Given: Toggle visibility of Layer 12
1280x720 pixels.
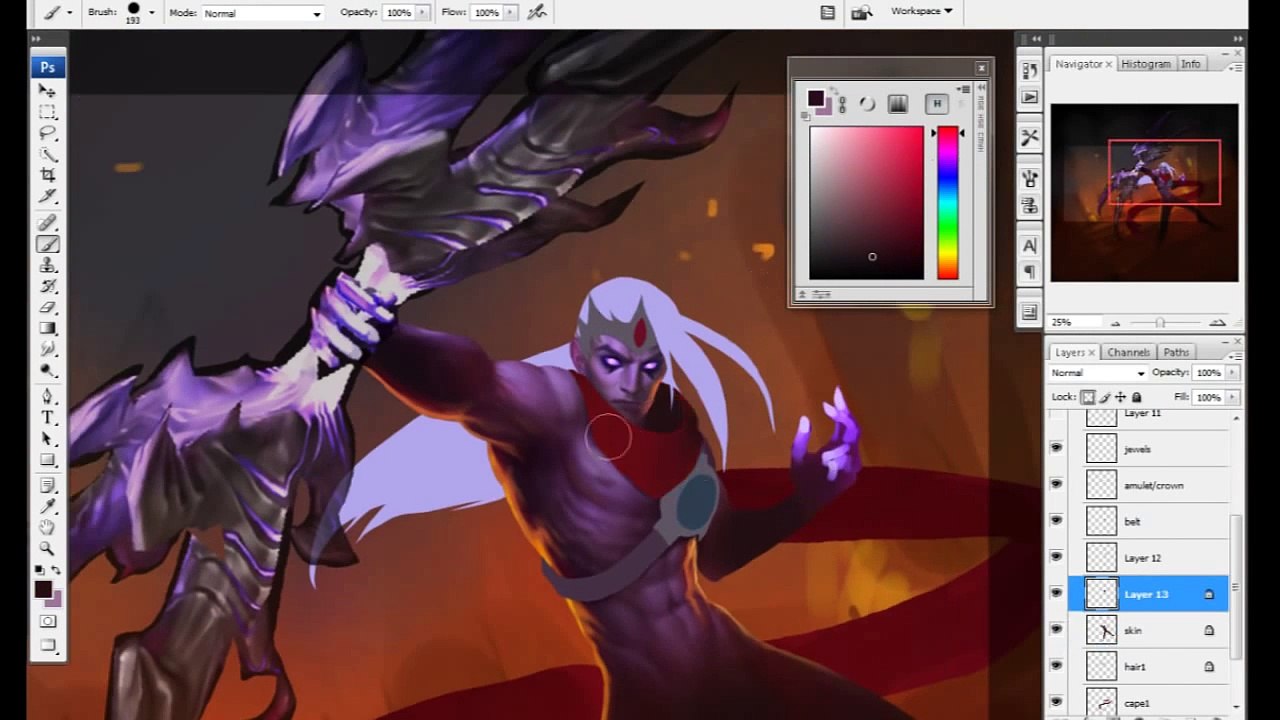Looking at the screenshot, I should [x=1056, y=557].
